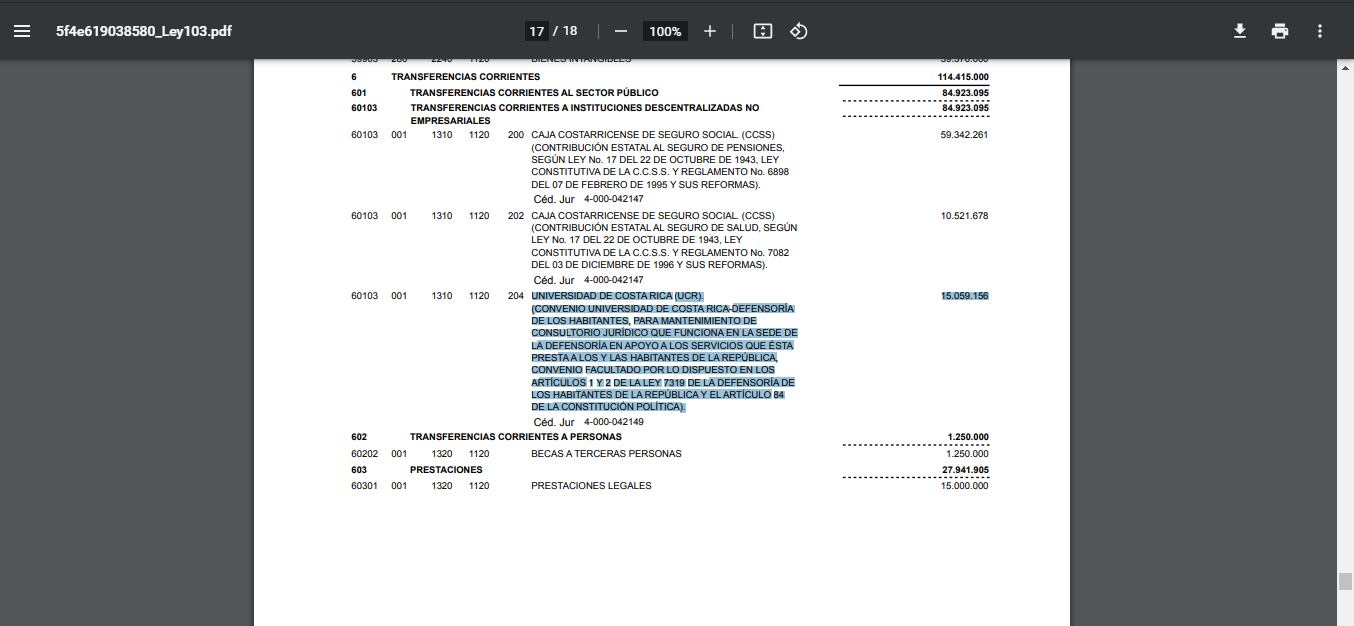The image size is (1354, 626).
Task: Click the Céd. Jur 4-000-042149 text
Action: (x=588, y=422)
